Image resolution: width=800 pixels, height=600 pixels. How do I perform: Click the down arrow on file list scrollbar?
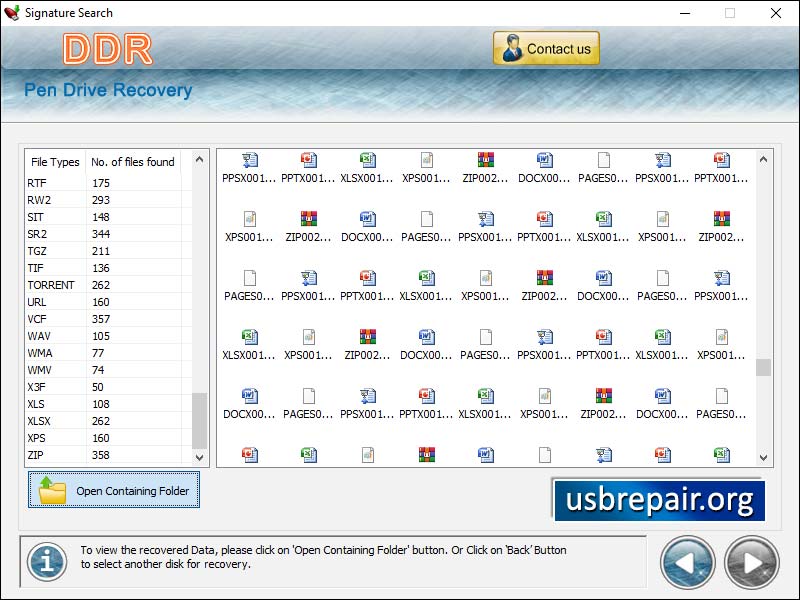point(199,456)
